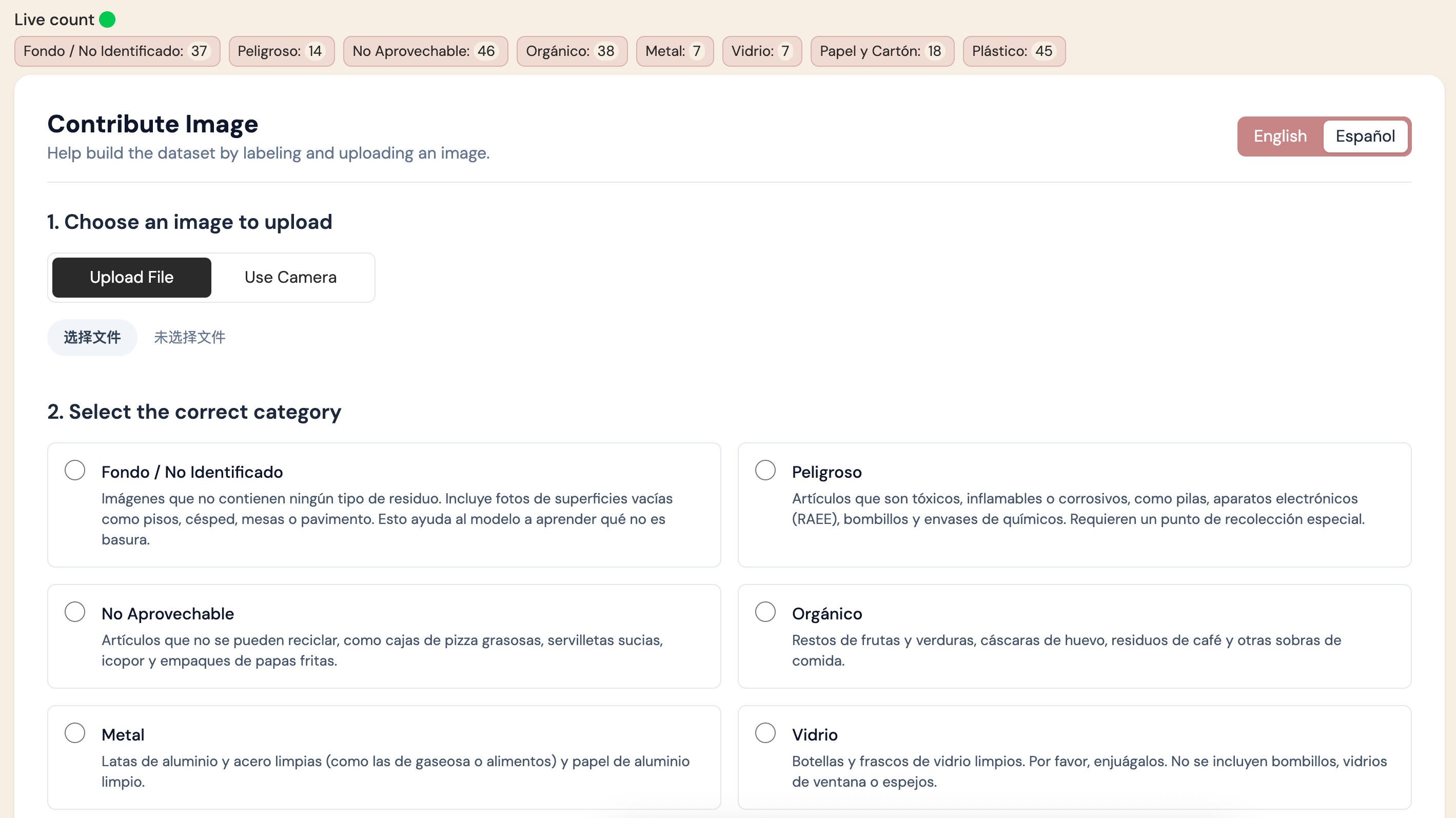Viewport: 1456px width, 818px height.
Task: Select the Fondo / No Identificado radio button
Action: pos(74,471)
